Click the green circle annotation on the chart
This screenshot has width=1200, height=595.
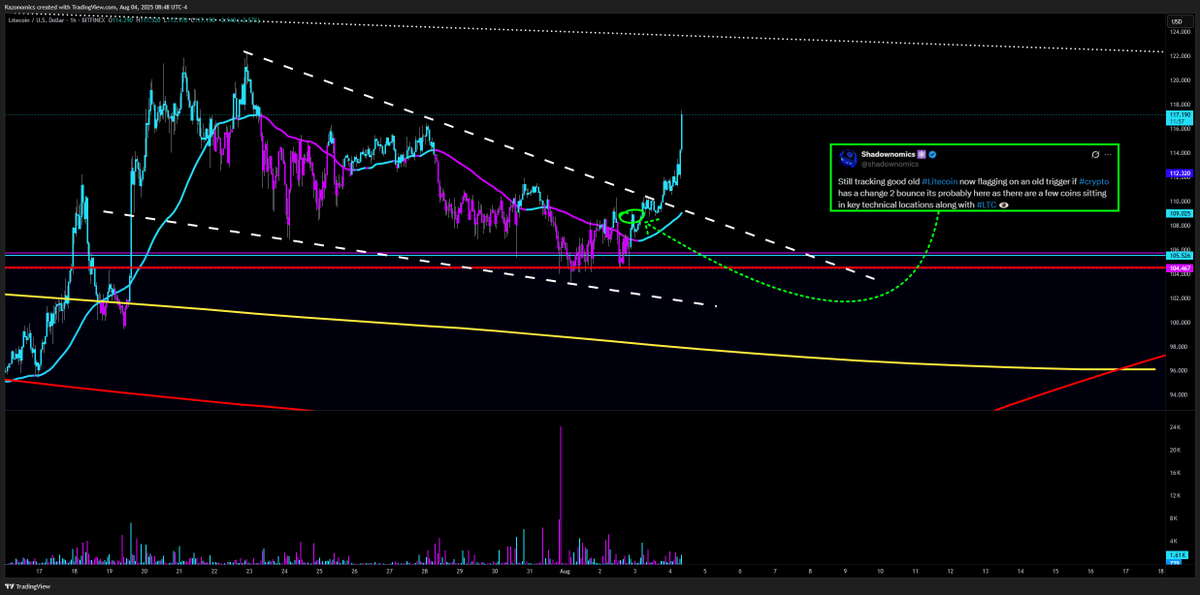632,215
